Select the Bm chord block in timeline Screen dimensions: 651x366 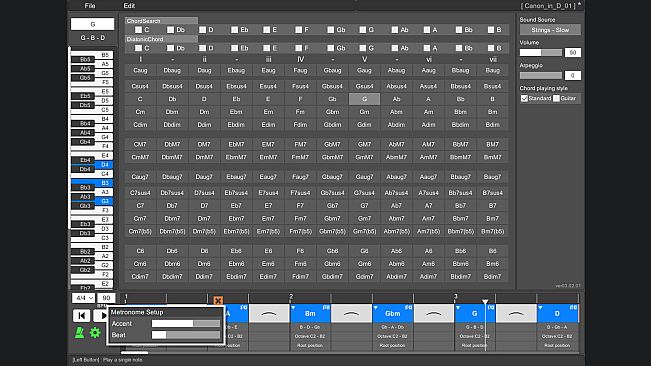pos(310,314)
